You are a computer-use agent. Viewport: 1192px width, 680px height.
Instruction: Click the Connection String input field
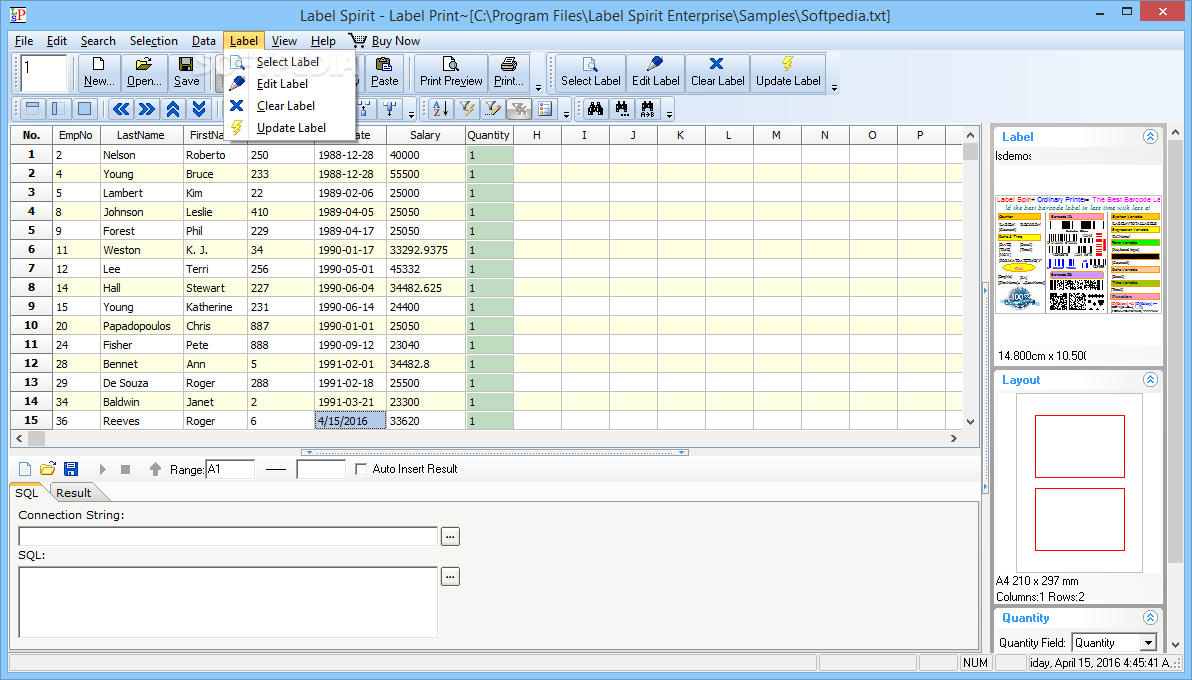pyautogui.click(x=228, y=536)
